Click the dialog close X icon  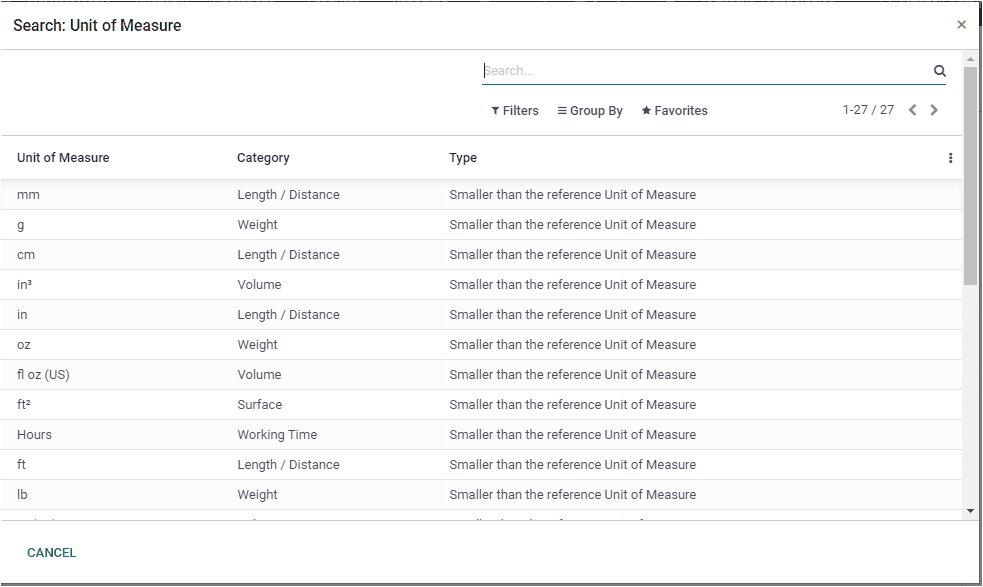[961, 24]
